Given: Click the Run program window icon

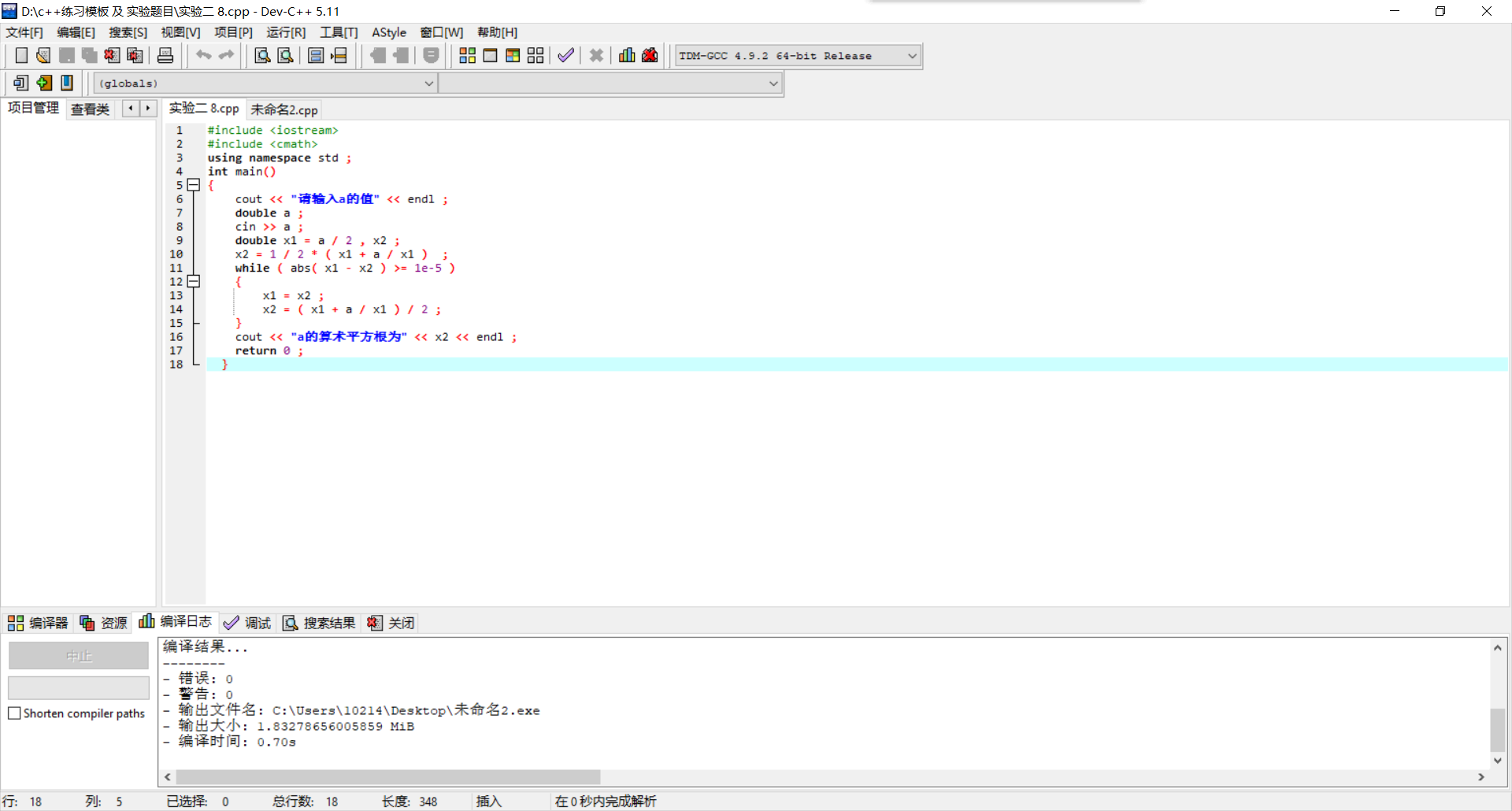Looking at the screenshot, I should coord(490,55).
